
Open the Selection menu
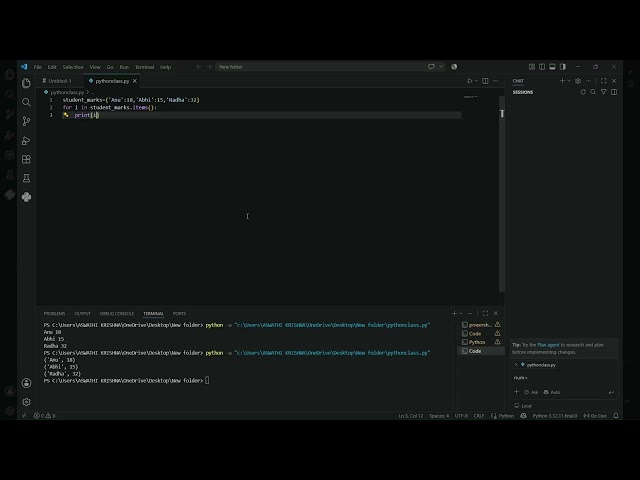coord(73,67)
